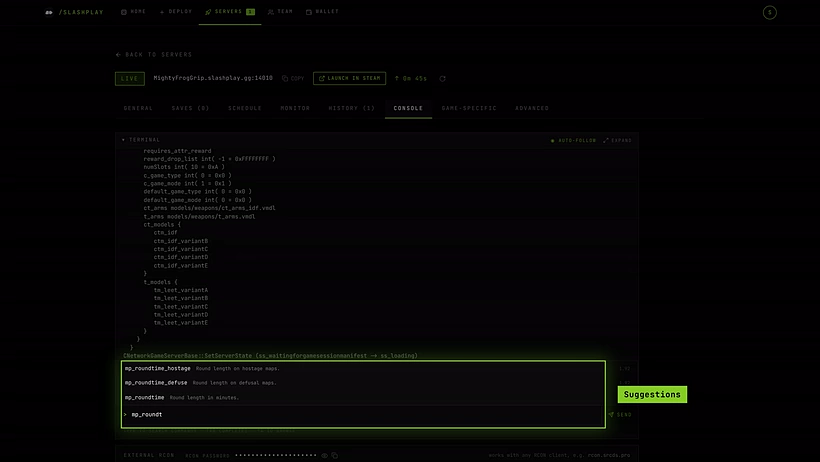Open the Wallet nav item

322,12
